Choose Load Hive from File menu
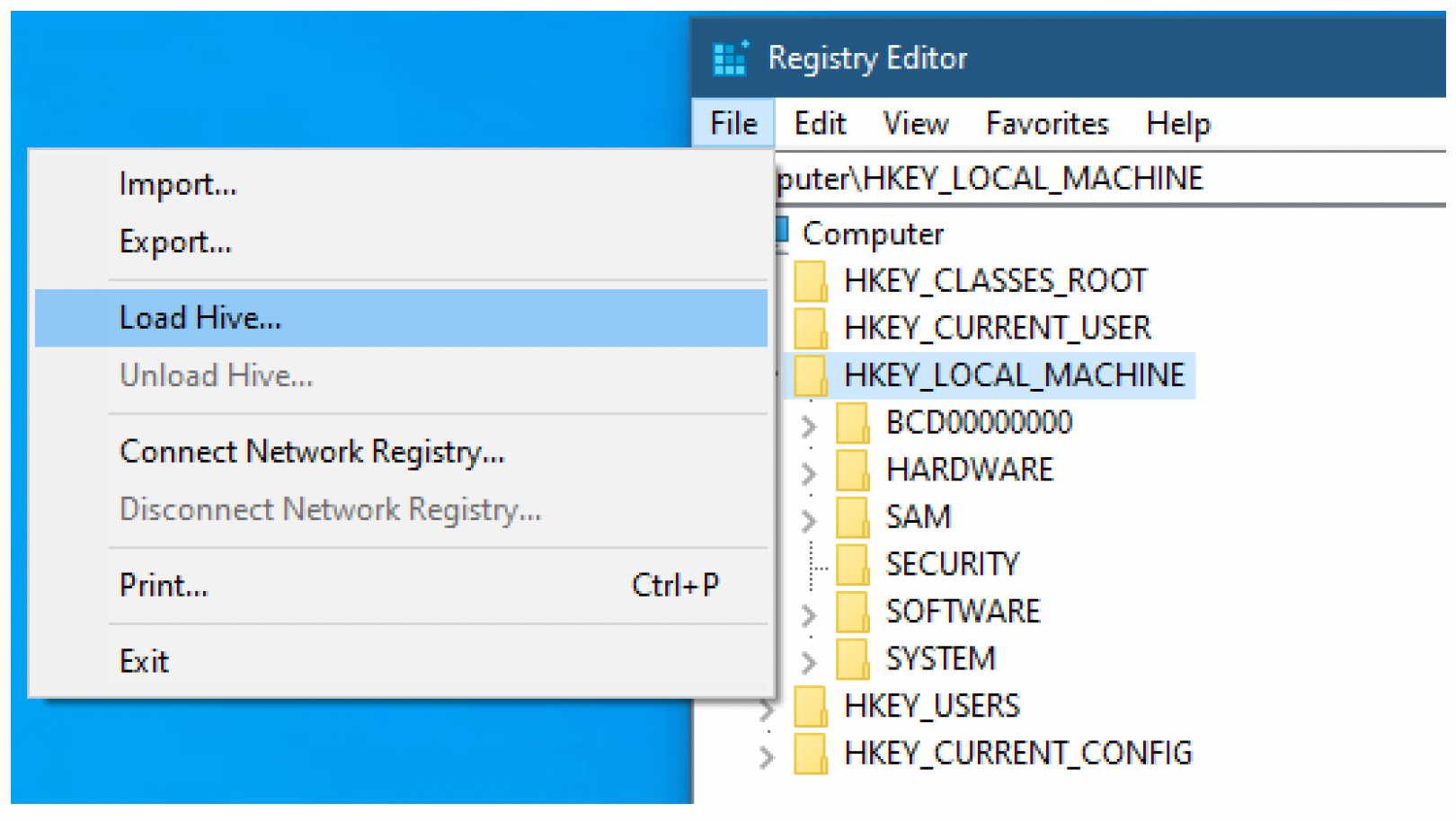 tap(200, 318)
